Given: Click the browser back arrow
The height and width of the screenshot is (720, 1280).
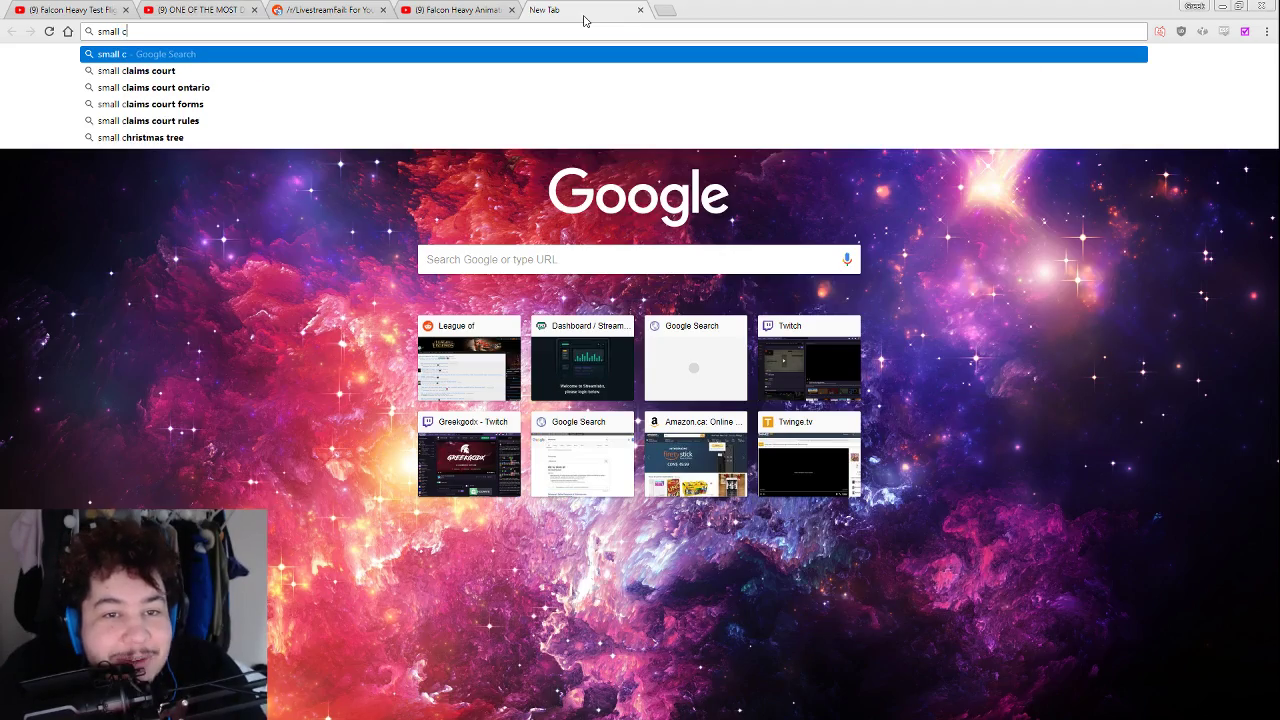Looking at the screenshot, I should click(12, 31).
